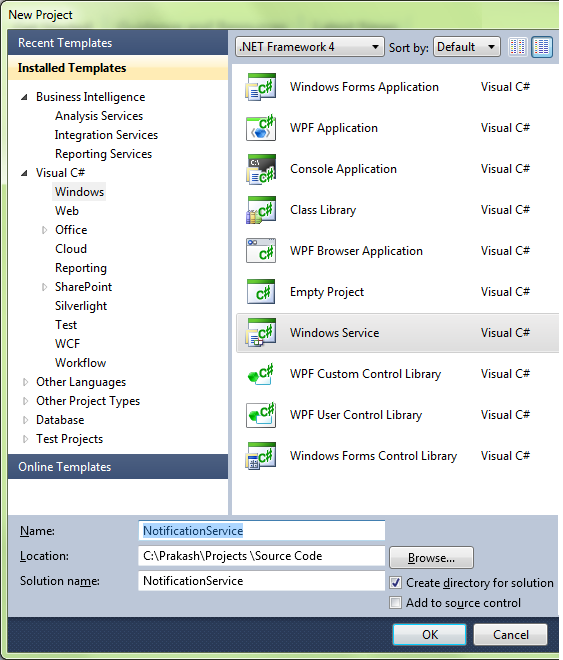Viewport: 563px width, 660px height.
Task: Uncheck Create directory for solution
Action: (x=396, y=583)
